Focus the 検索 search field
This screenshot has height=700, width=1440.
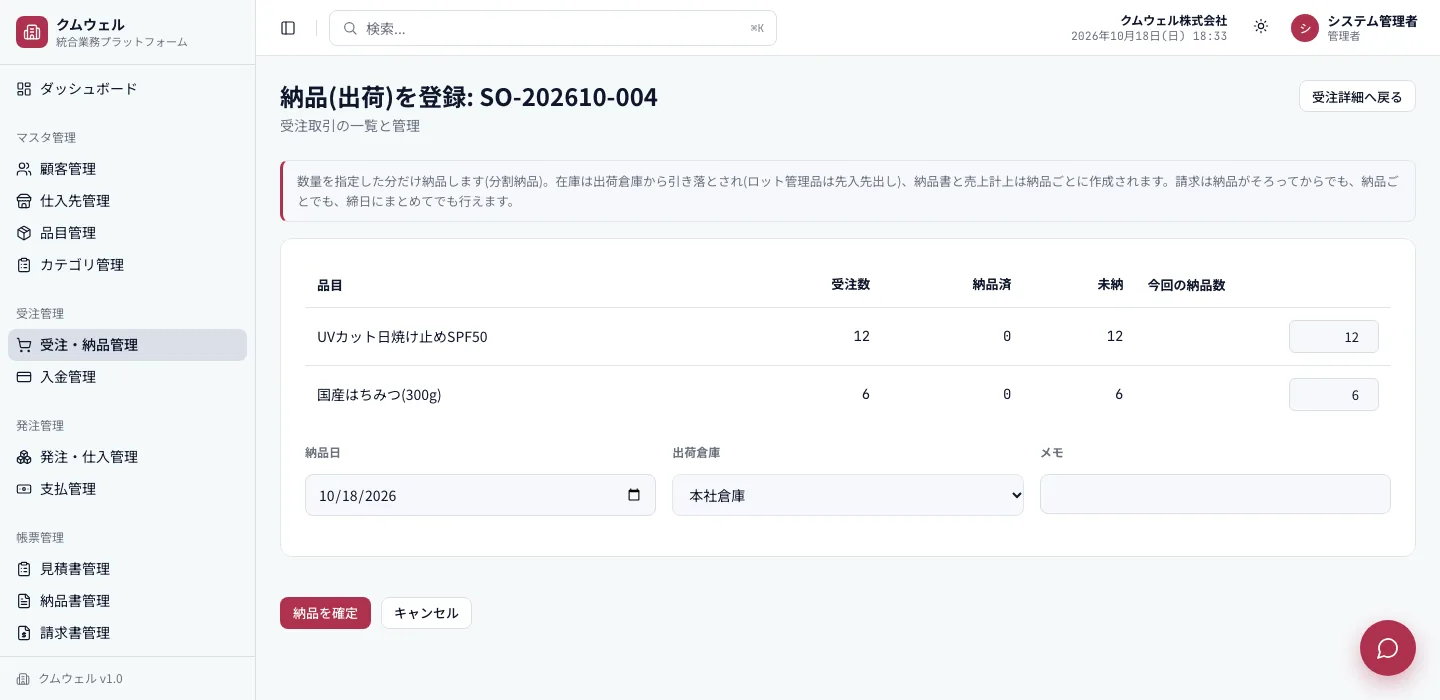coord(553,28)
